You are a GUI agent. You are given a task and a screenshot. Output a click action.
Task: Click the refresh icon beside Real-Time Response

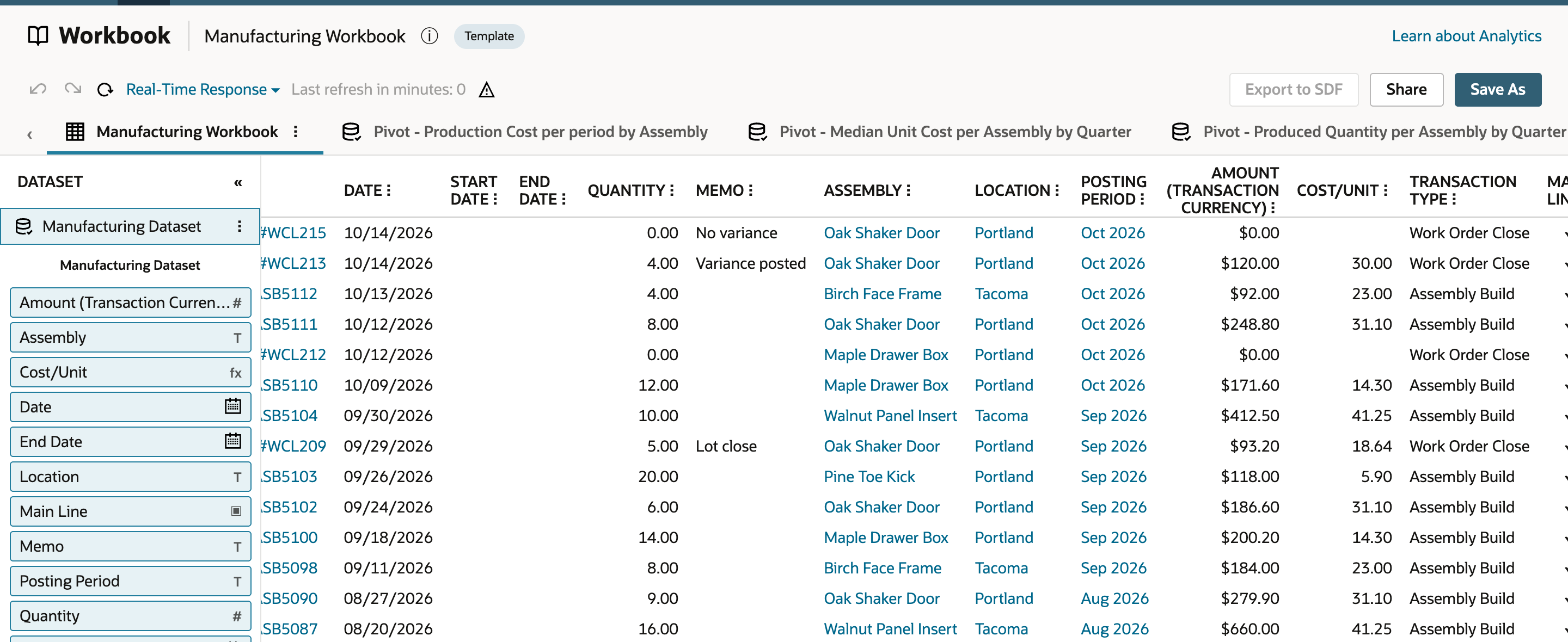pyautogui.click(x=105, y=89)
